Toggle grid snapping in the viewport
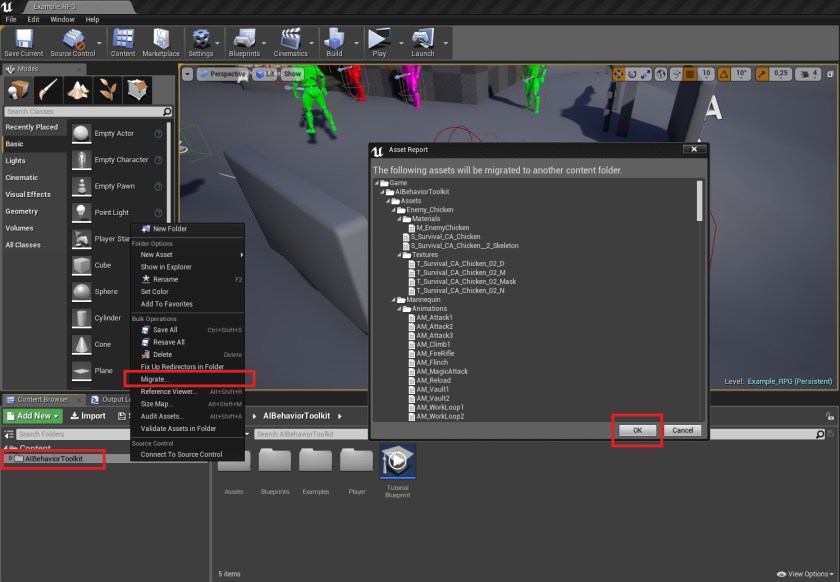The height and width of the screenshot is (582, 840). click(689, 74)
